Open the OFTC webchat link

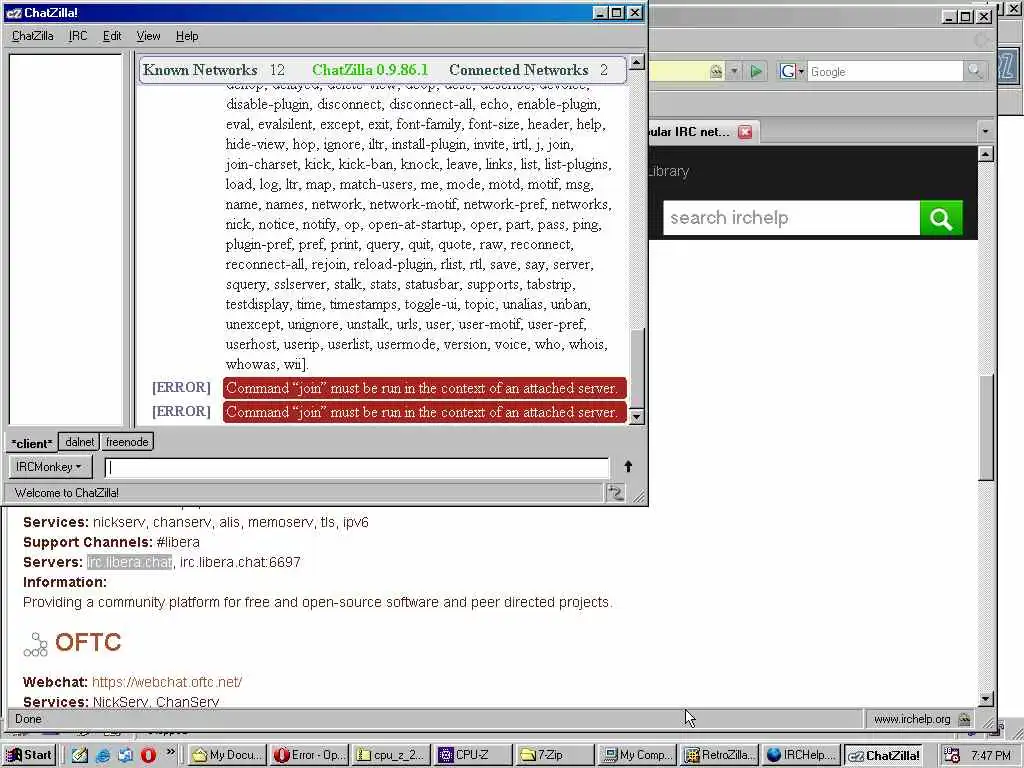[x=167, y=682]
